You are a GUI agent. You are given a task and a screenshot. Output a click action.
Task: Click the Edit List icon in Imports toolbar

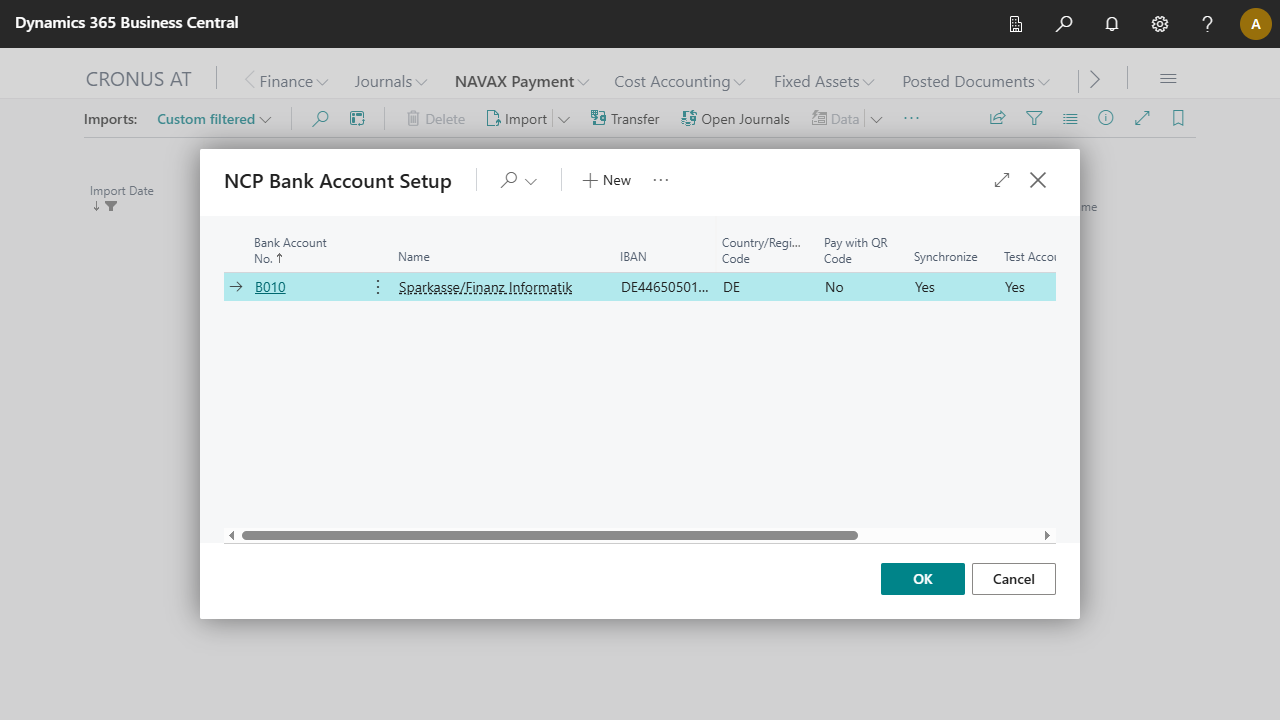click(357, 119)
